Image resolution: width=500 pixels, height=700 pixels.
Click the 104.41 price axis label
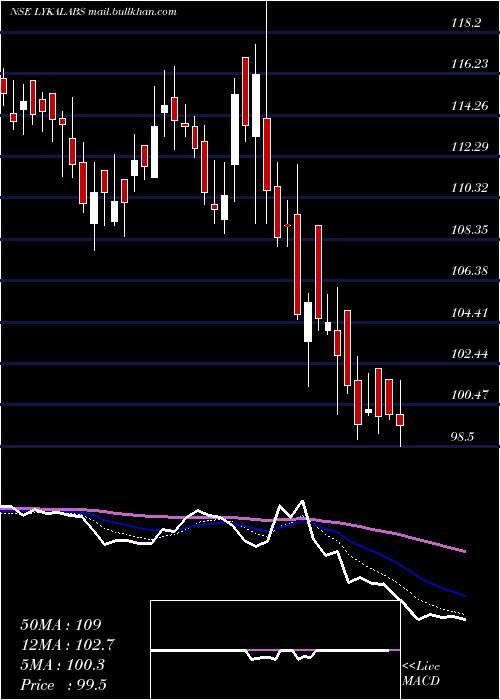coord(469,312)
